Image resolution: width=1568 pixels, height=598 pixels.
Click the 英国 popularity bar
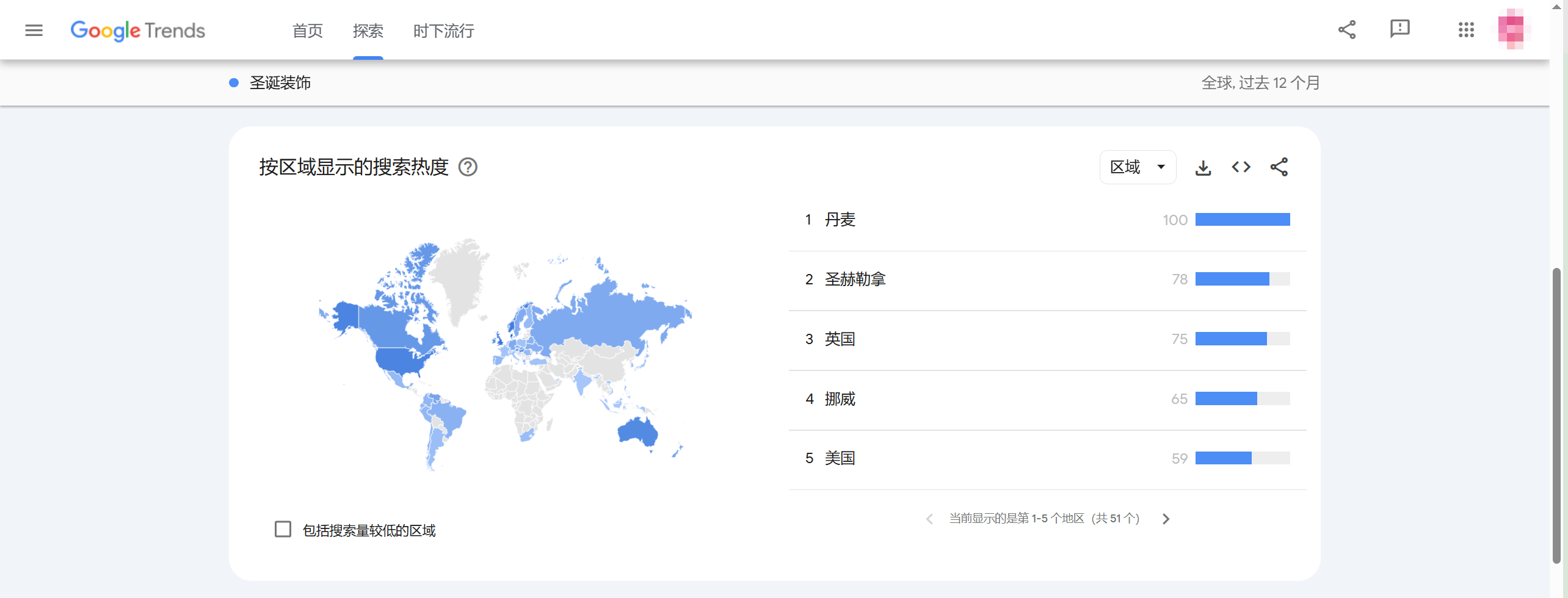point(1242,339)
